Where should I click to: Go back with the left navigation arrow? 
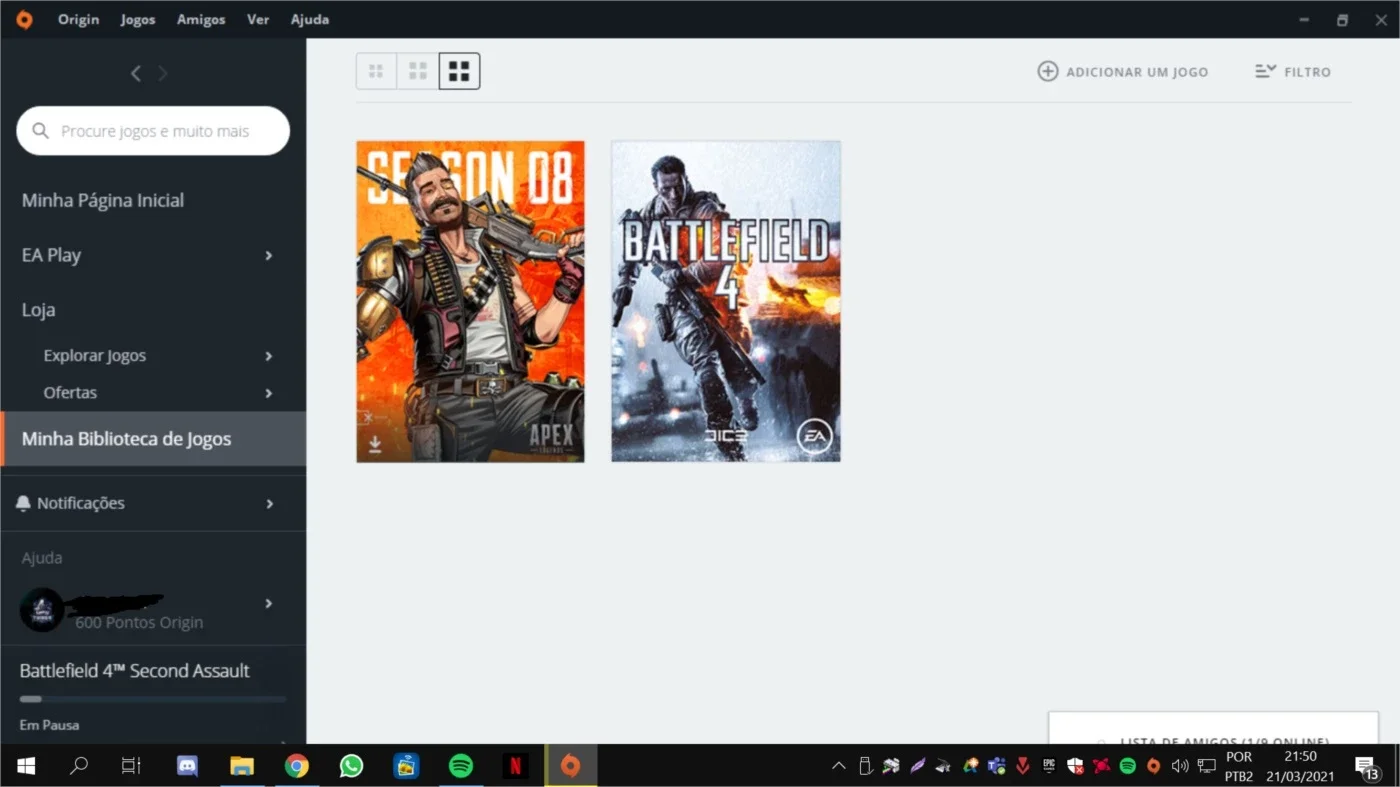click(136, 73)
